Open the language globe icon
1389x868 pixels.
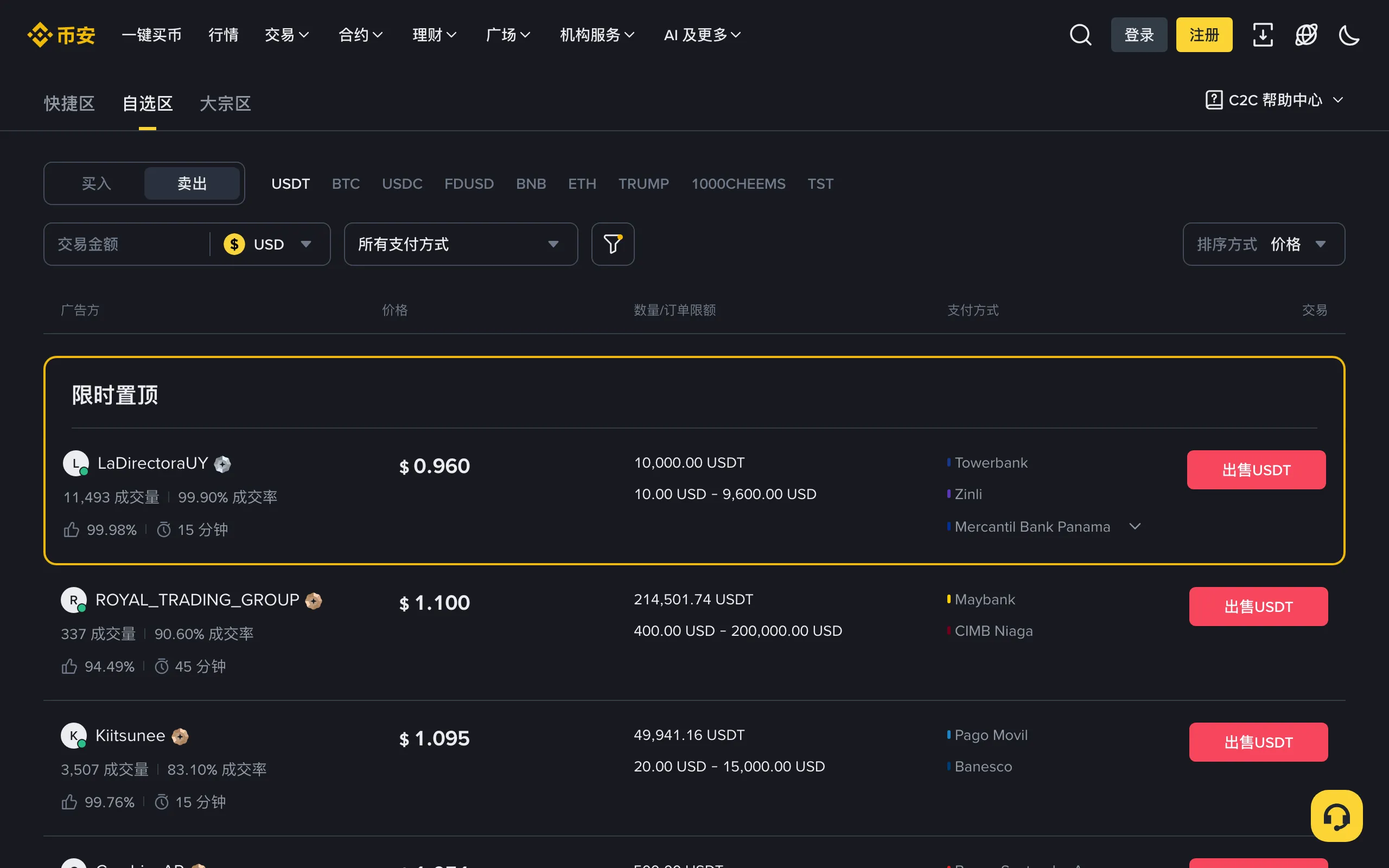(x=1306, y=35)
